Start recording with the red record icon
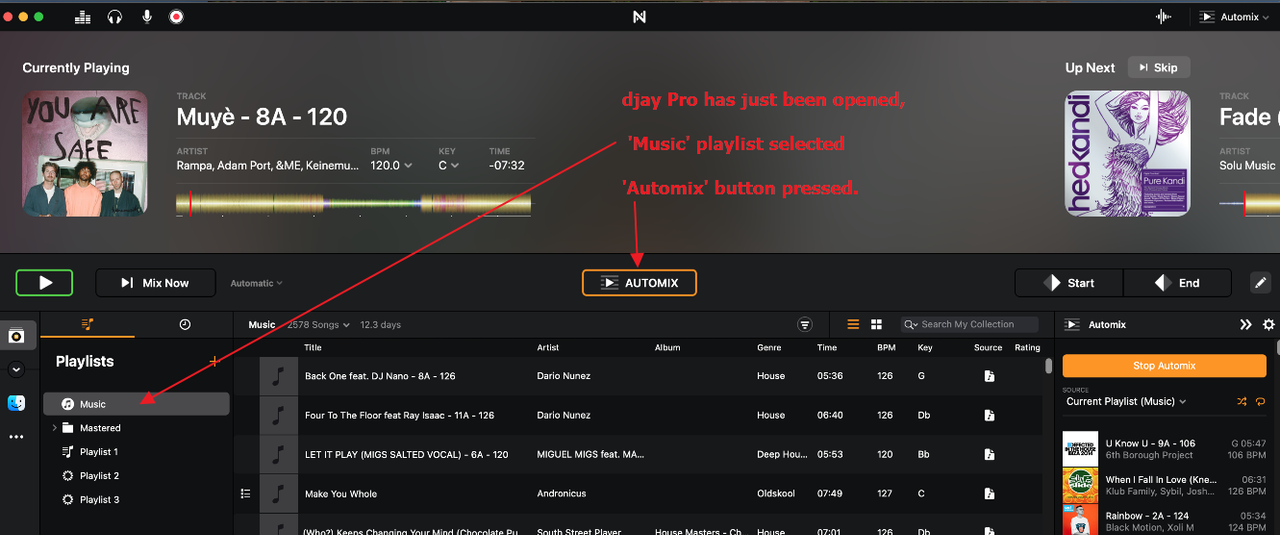1280x535 pixels. 177,17
